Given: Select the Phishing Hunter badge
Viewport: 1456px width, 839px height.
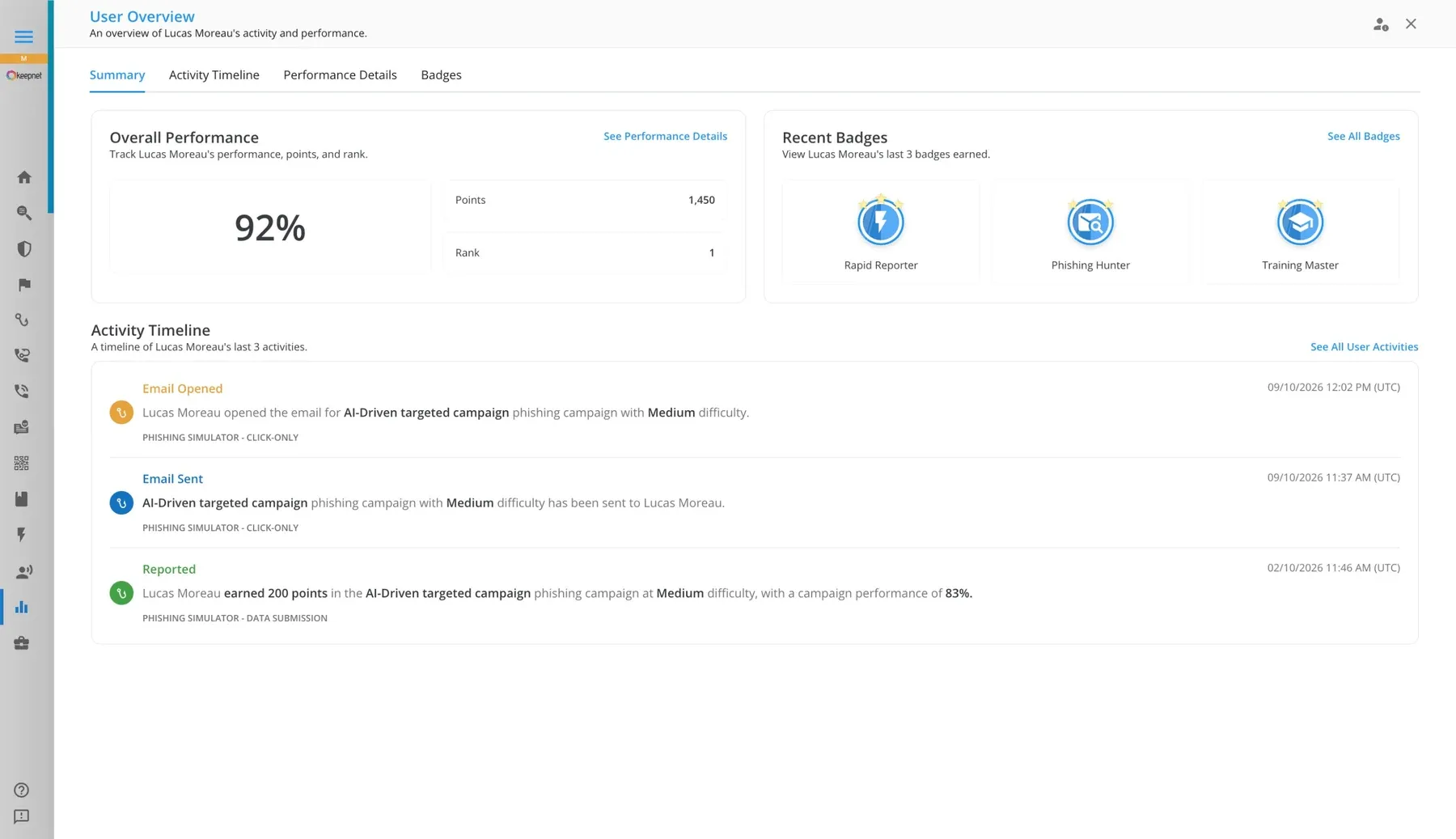Looking at the screenshot, I should [x=1090, y=232].
